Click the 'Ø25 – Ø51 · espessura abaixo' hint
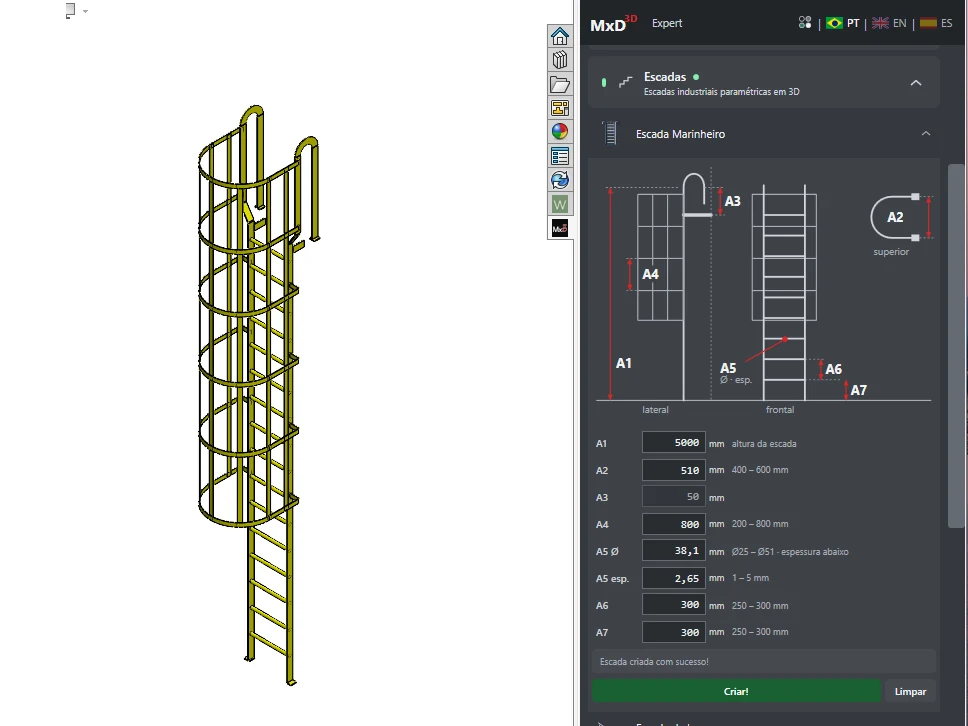The width and height of the screenshot is (968, 726). (x=790, y=551)
